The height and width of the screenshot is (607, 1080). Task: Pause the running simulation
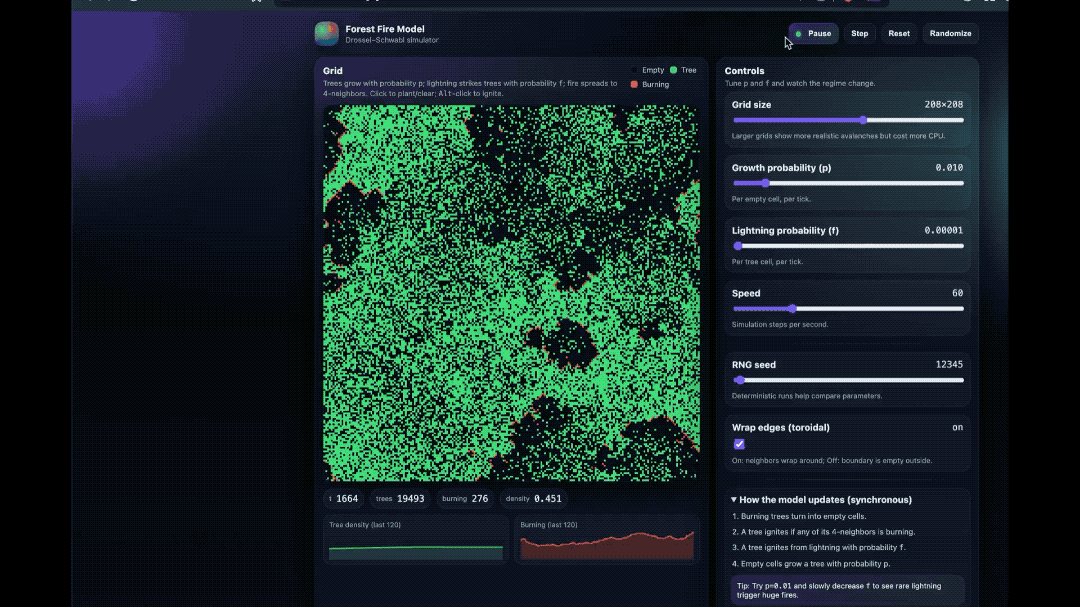tap(812, 34)
